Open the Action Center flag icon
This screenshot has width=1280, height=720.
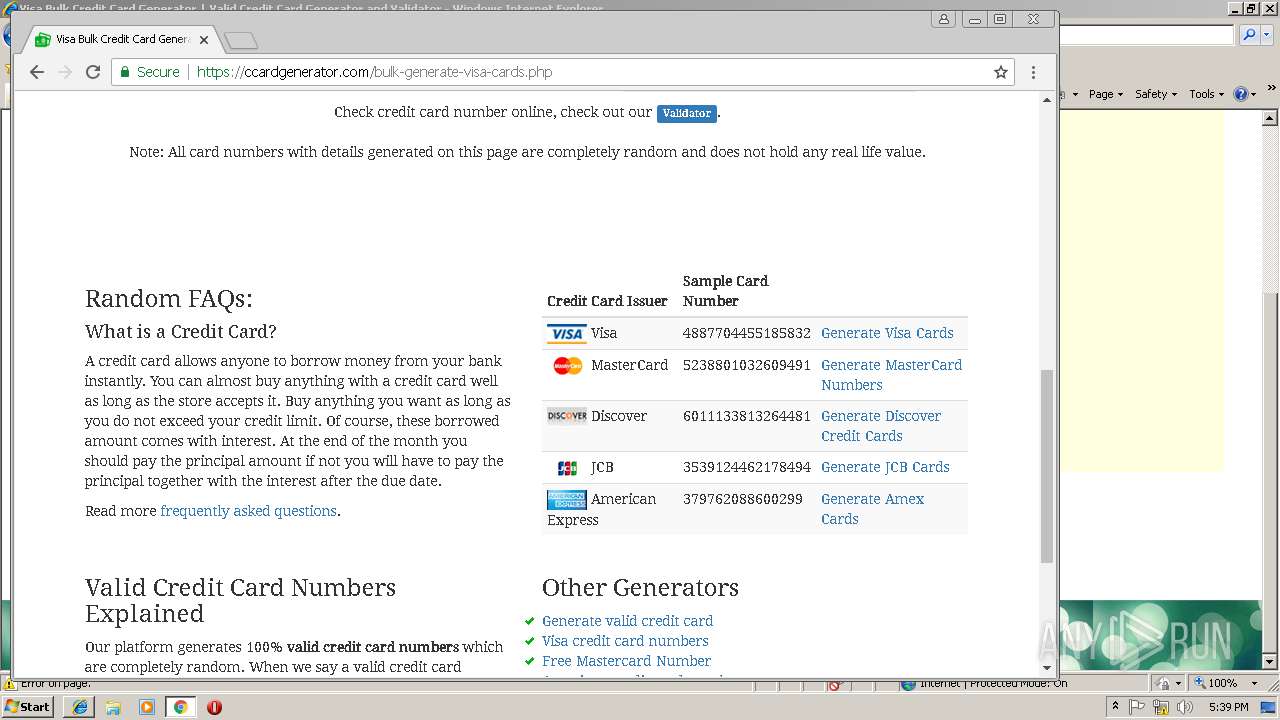coord(1138,707)
